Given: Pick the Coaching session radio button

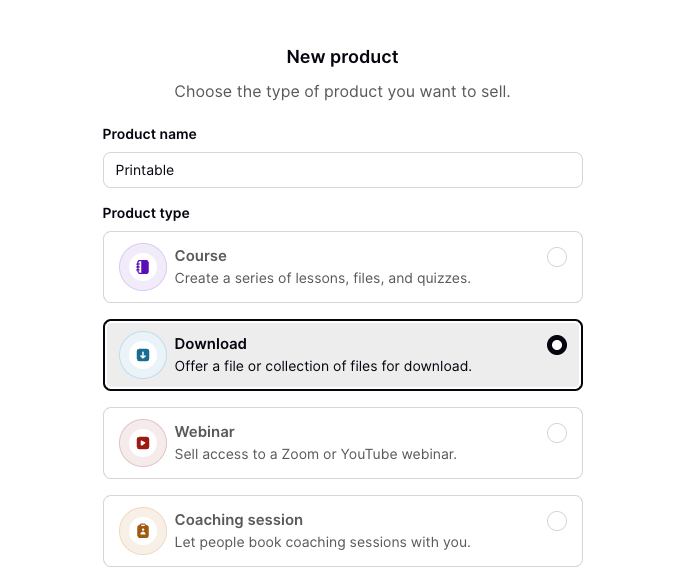Looking at the screenshot, I should point(557,521).
